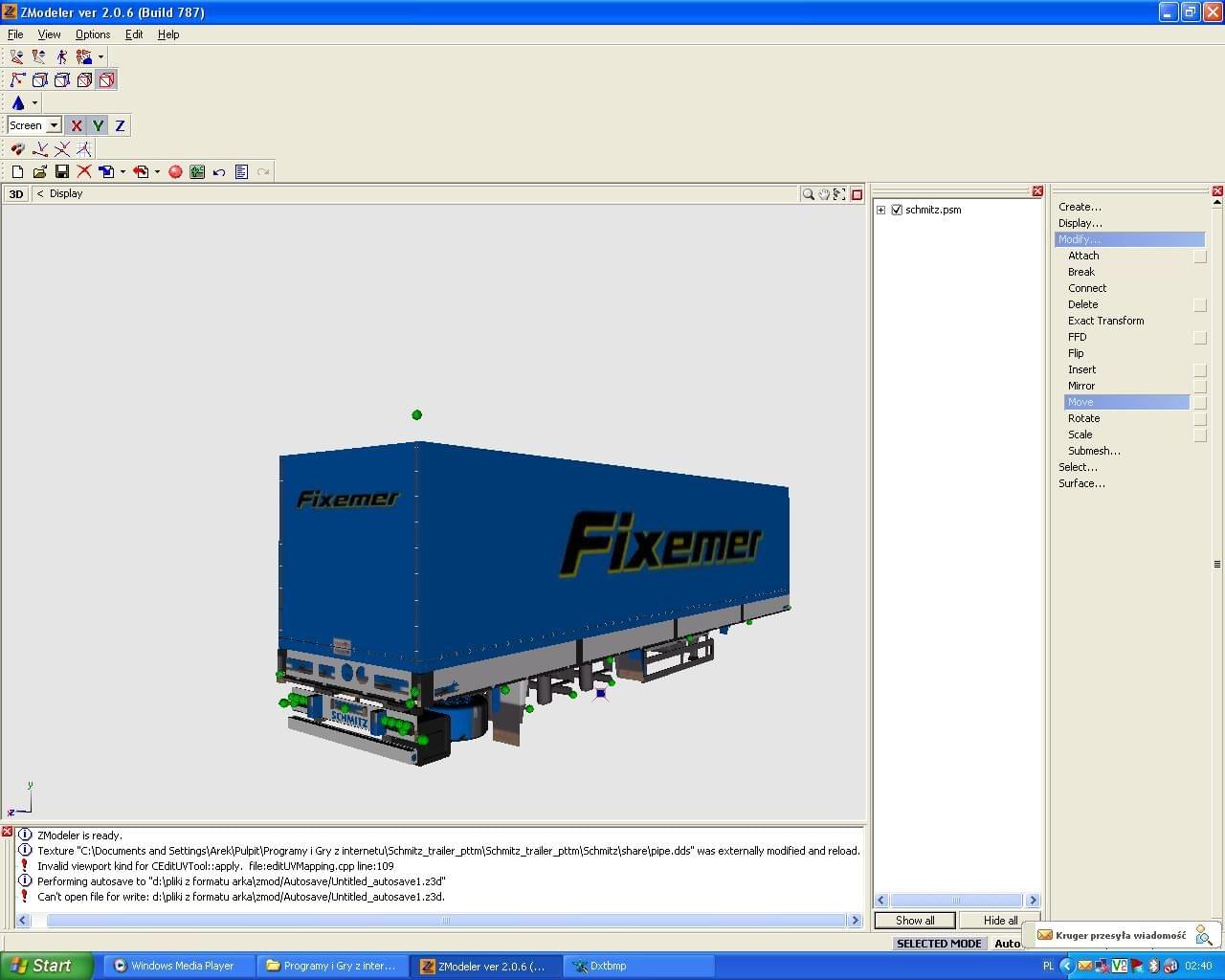The width and height of the screenshot is (1225, 980).
Task: Toggle the Y axis button
Action: pyautogui.click(x=98, y=125)
